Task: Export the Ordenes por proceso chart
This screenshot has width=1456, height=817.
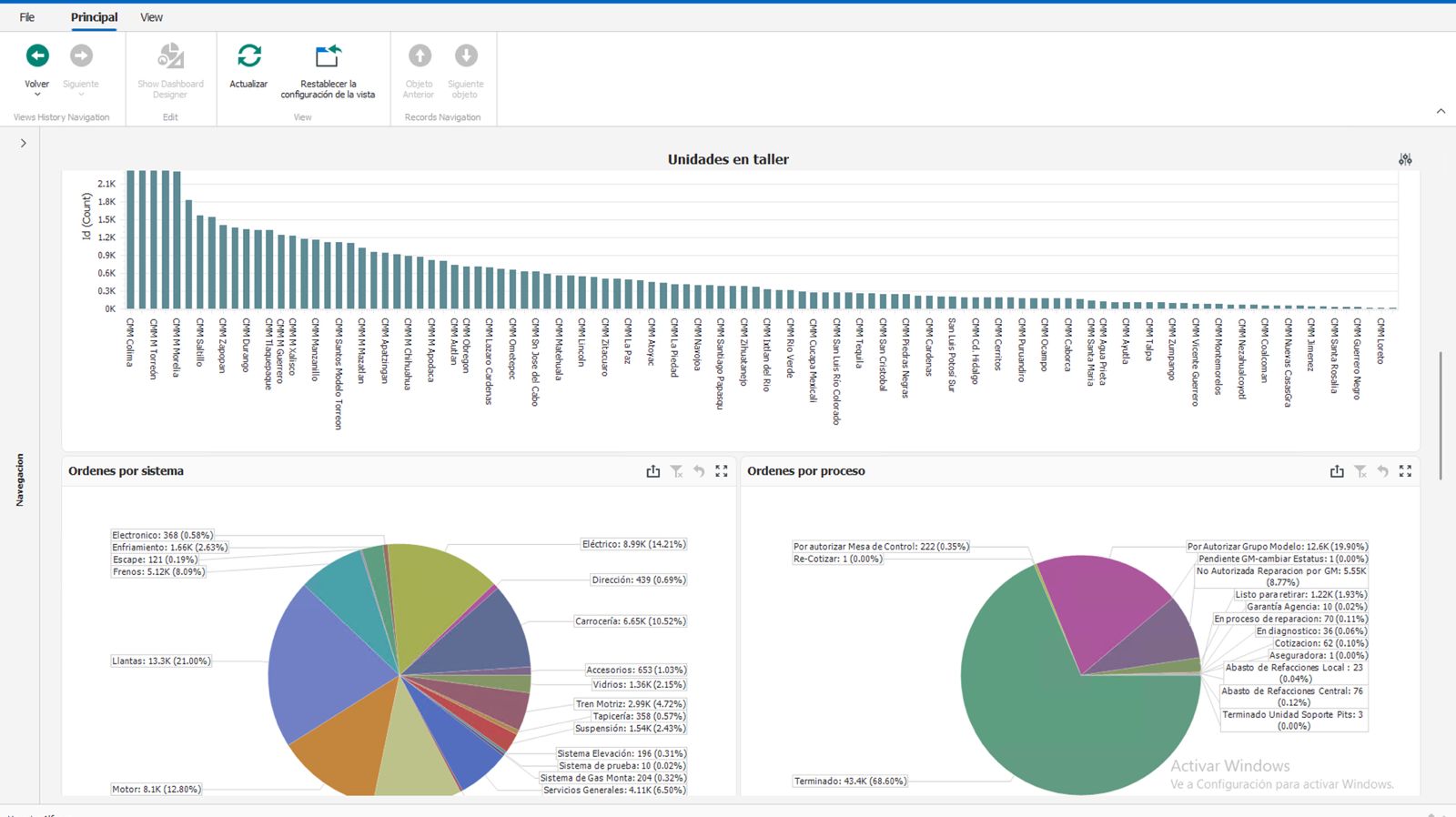Action: (1337, 471)
